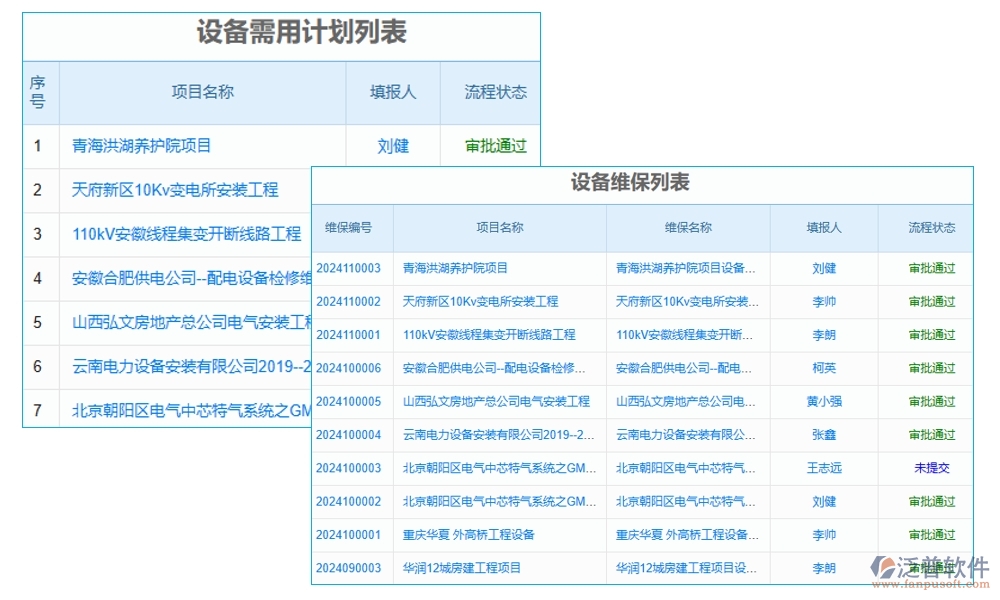Click the 设备需用计划列表 table title
Image resolution: width=1000 pixels, height=600 pixels.
tap(300, 31)
